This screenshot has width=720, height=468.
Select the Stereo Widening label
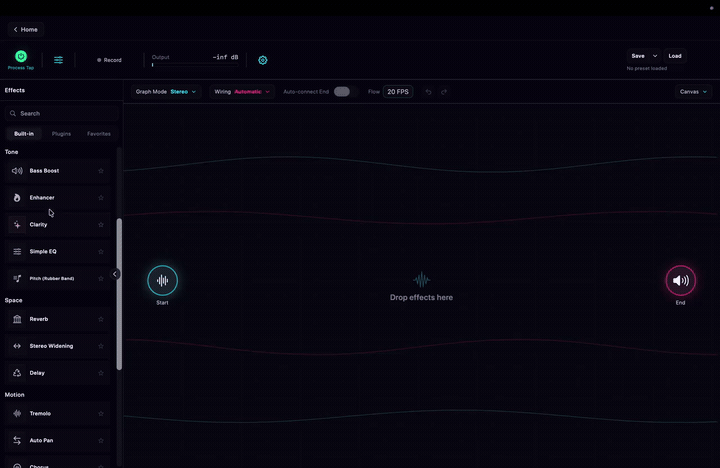coord(51,346)
